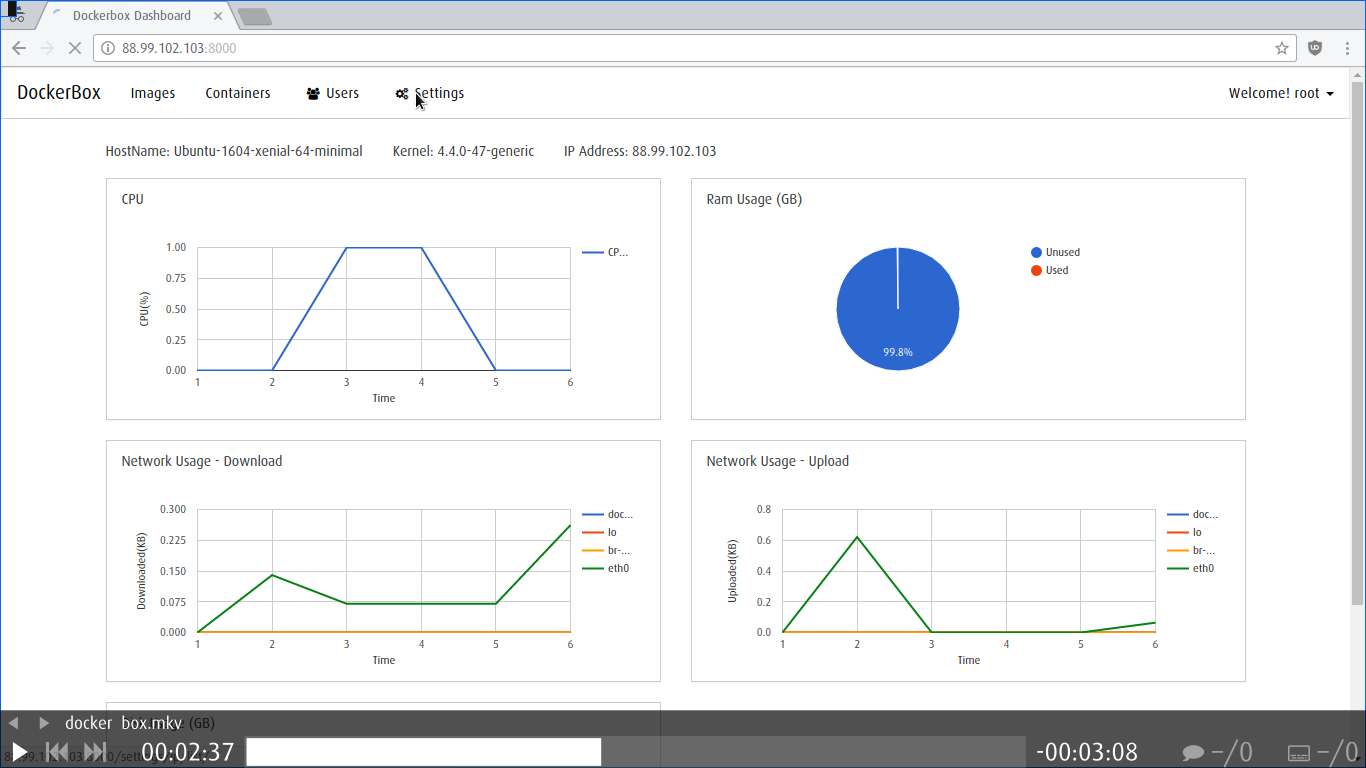Click the doc... legend in Download chart
Viewport: 1366px width, 768px height.
(x=607, y=514)
